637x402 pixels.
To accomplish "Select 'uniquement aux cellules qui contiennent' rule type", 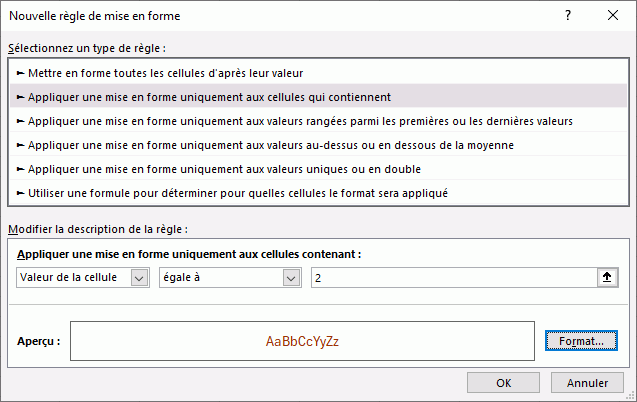I will pos(209,97).
